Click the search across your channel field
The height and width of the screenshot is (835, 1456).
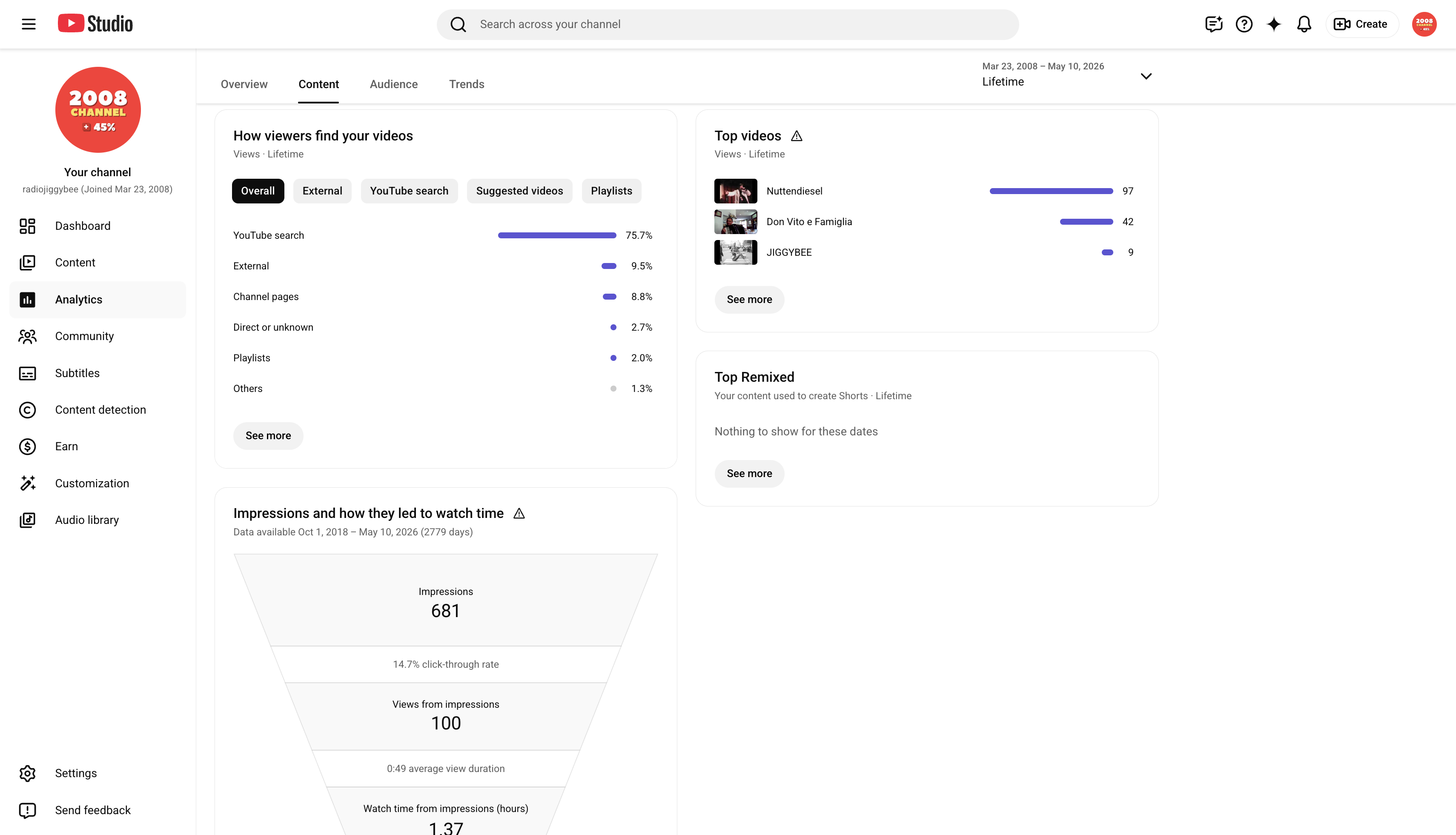(728, 24)
